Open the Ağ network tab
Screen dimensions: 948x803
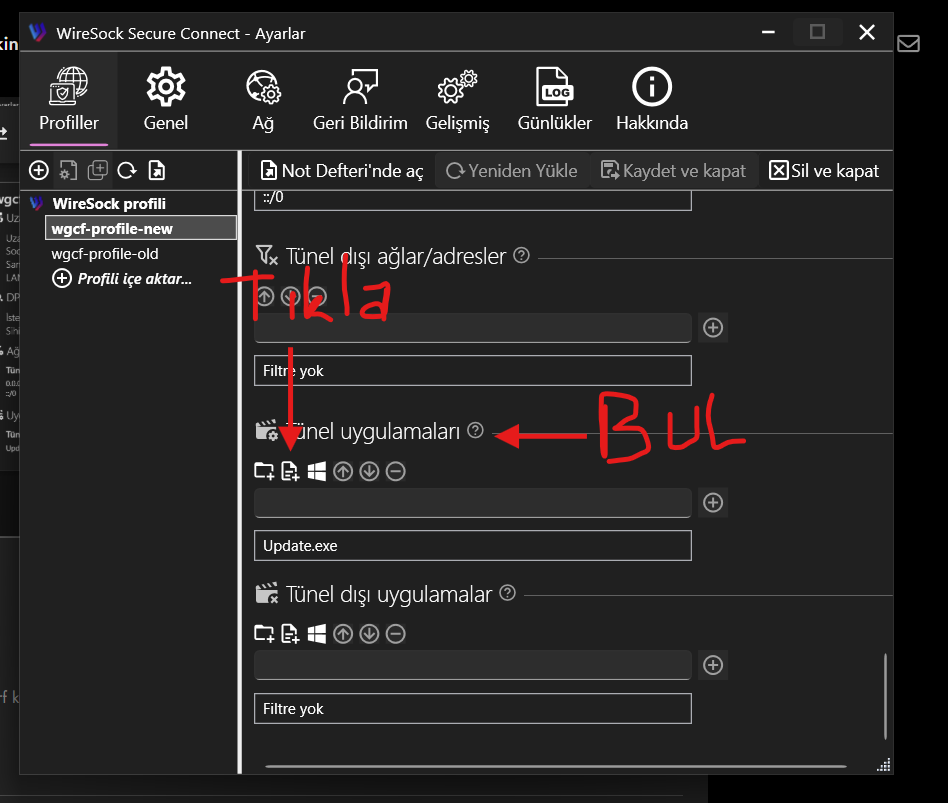click(263, 100)
